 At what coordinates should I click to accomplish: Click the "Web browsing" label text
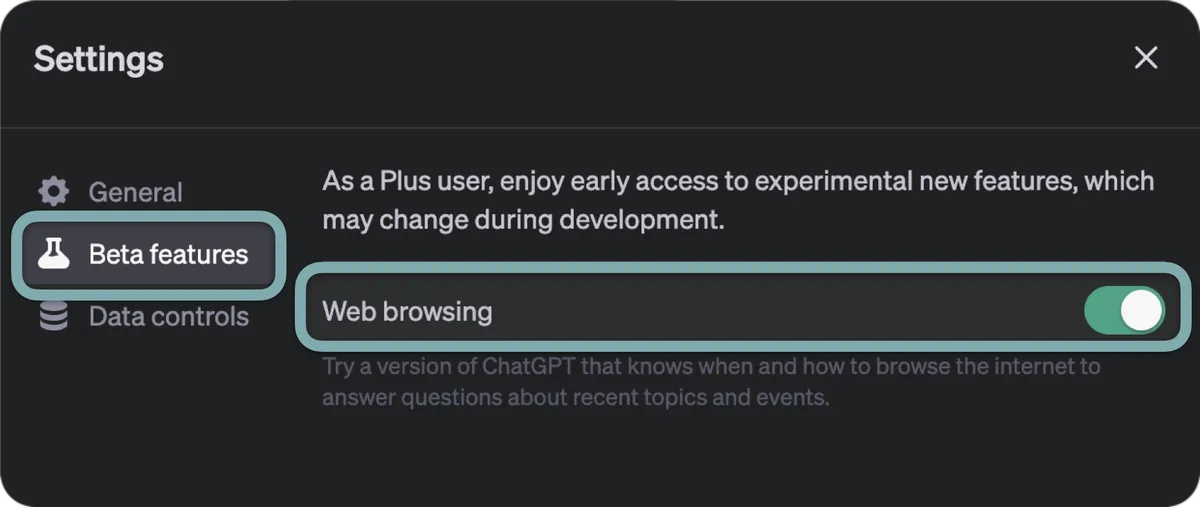pyautogui.click(x=407, y=312)
